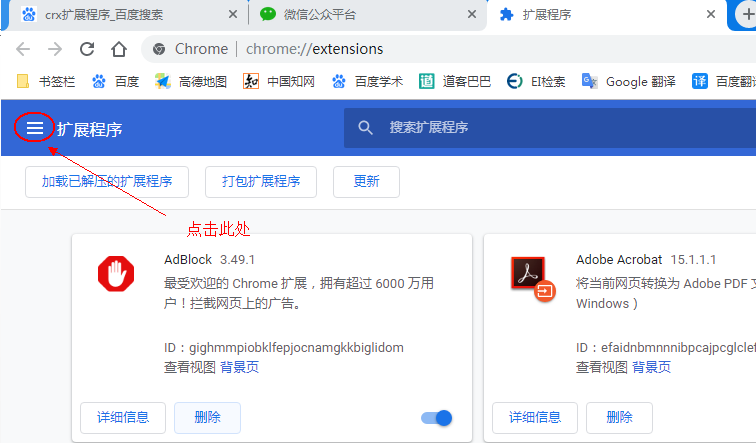756x443 pixels.
Task: Open the 道客巴巴 bookmark
Action: 455,81
